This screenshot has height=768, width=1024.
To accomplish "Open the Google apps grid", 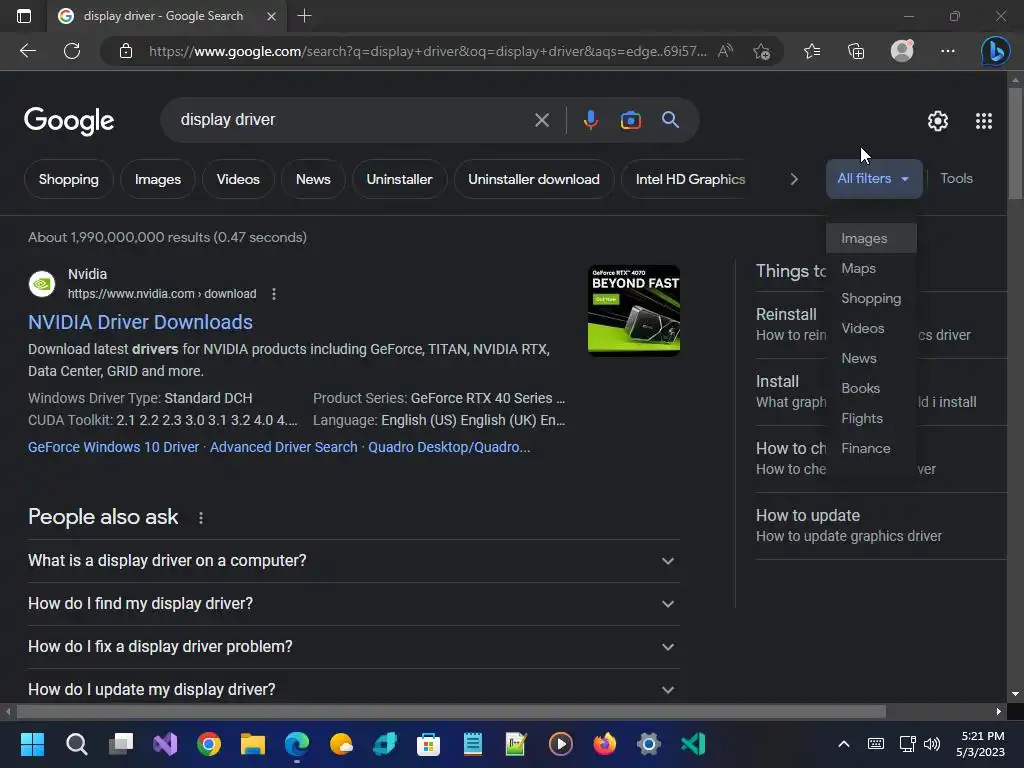I will click(x=984, y=121).
